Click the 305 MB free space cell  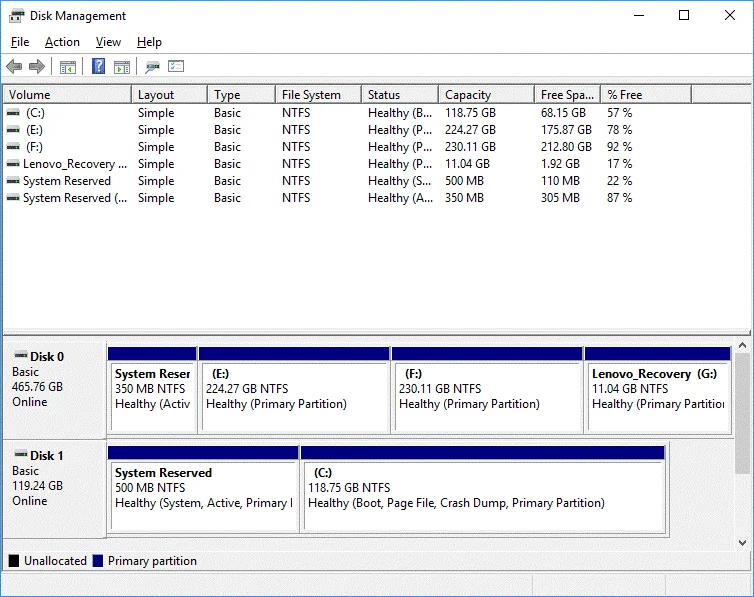(560, 198)
